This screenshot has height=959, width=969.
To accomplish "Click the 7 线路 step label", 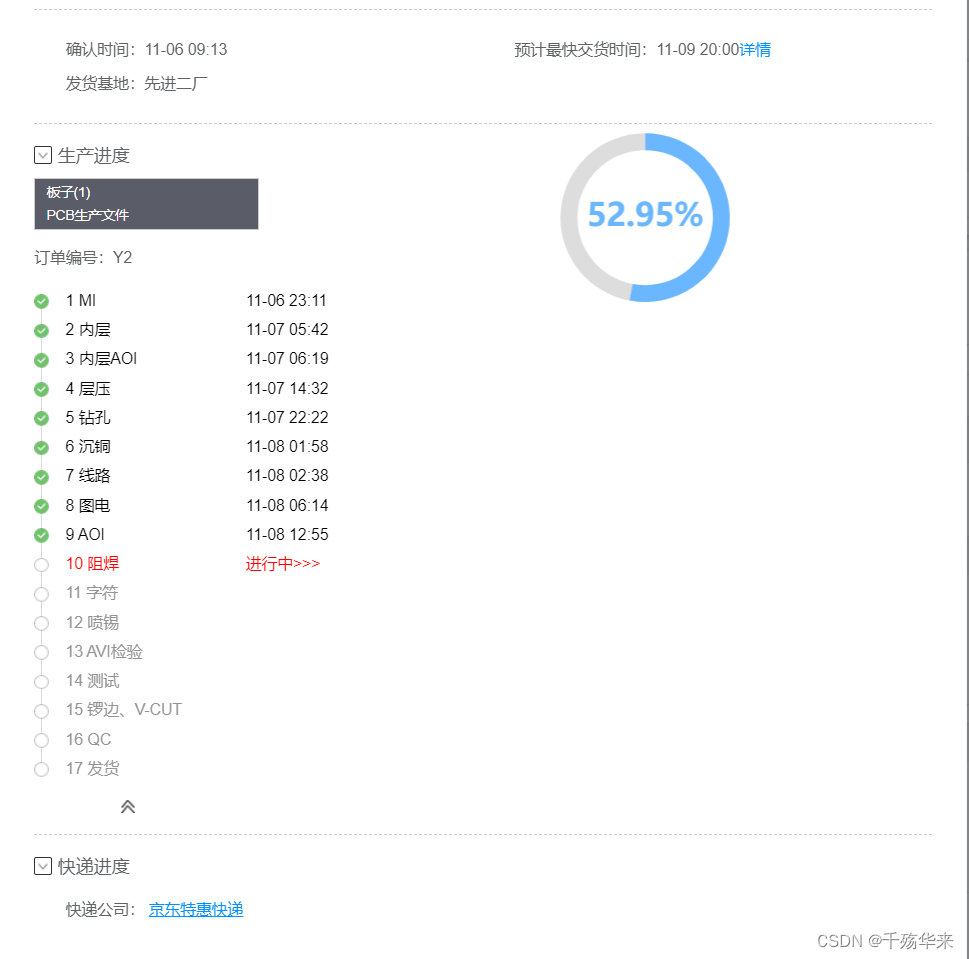I will click(88, 475).
